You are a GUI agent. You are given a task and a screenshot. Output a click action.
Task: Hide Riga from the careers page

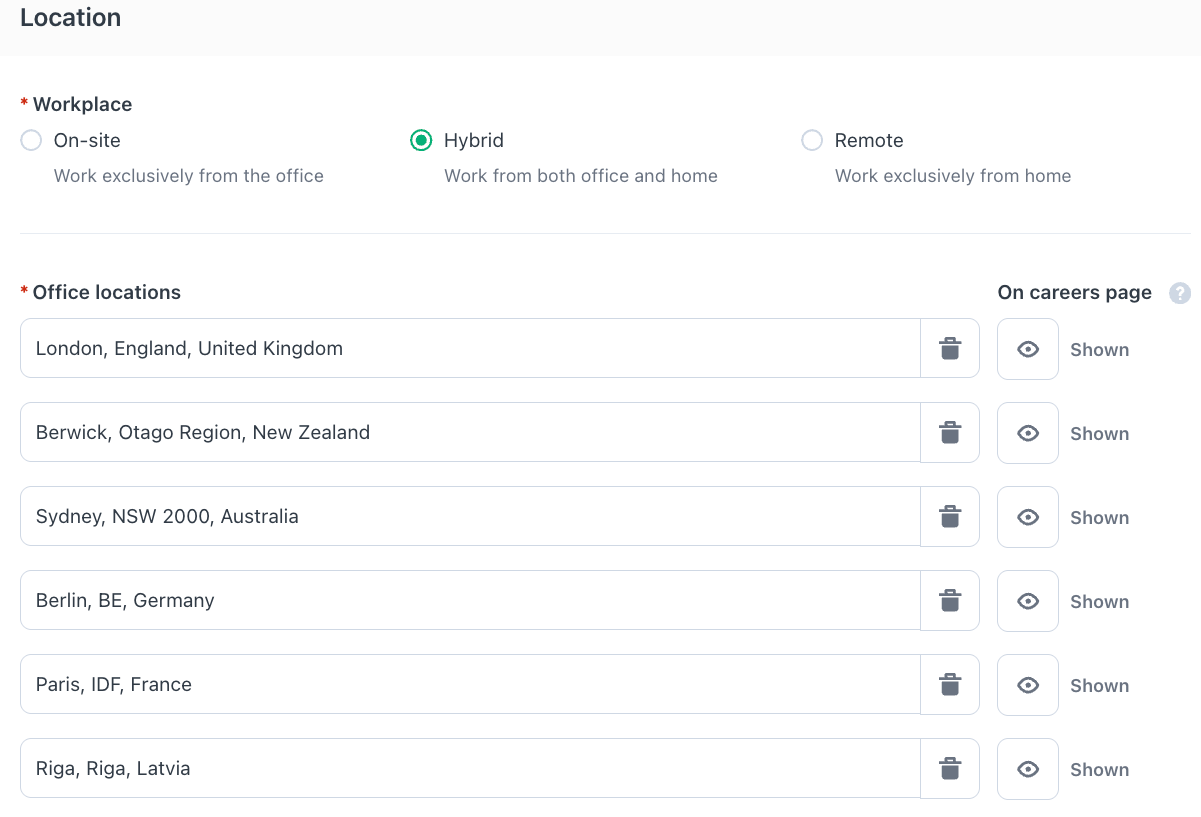coord(1027,768)
